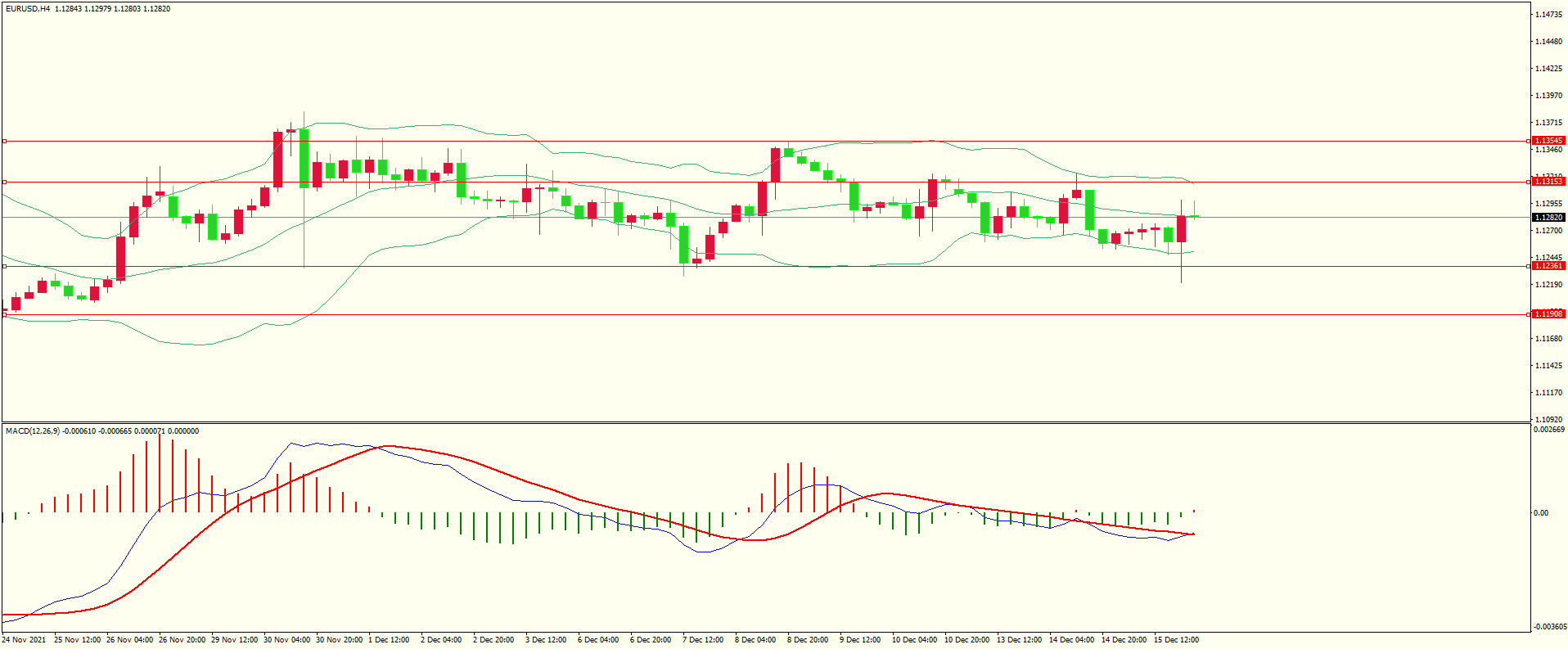Click the 1.14225 price scale label
Image resolution: width=1568 pixels, height=649 pixels.
1548,69
